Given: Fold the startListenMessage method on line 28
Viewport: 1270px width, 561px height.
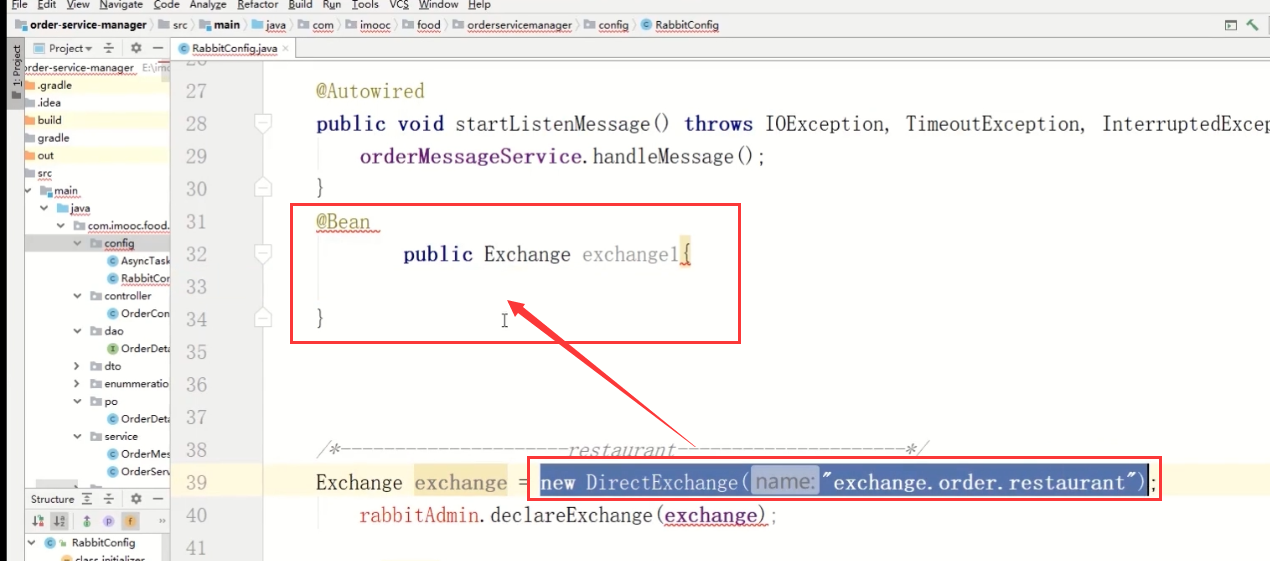Looking at the screenshot, I should pyautogui.click(x=263, y=123).
